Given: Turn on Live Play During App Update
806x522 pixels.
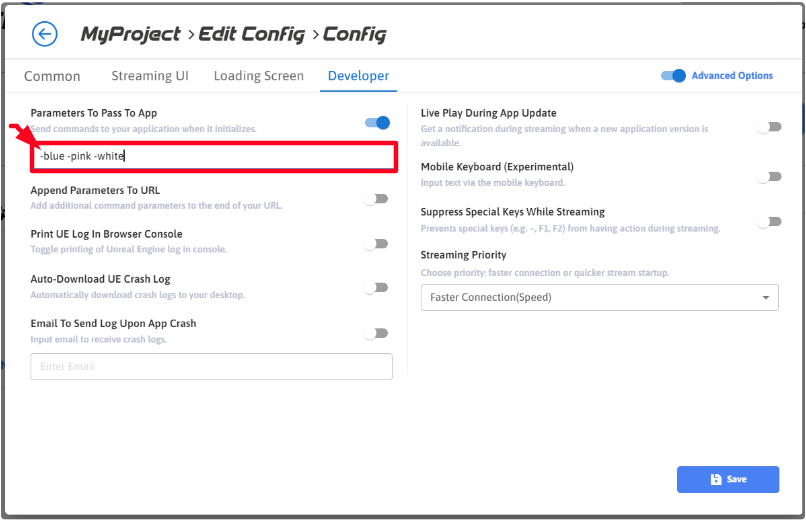Looking at the screenshot, I should [x=768, y=127].
